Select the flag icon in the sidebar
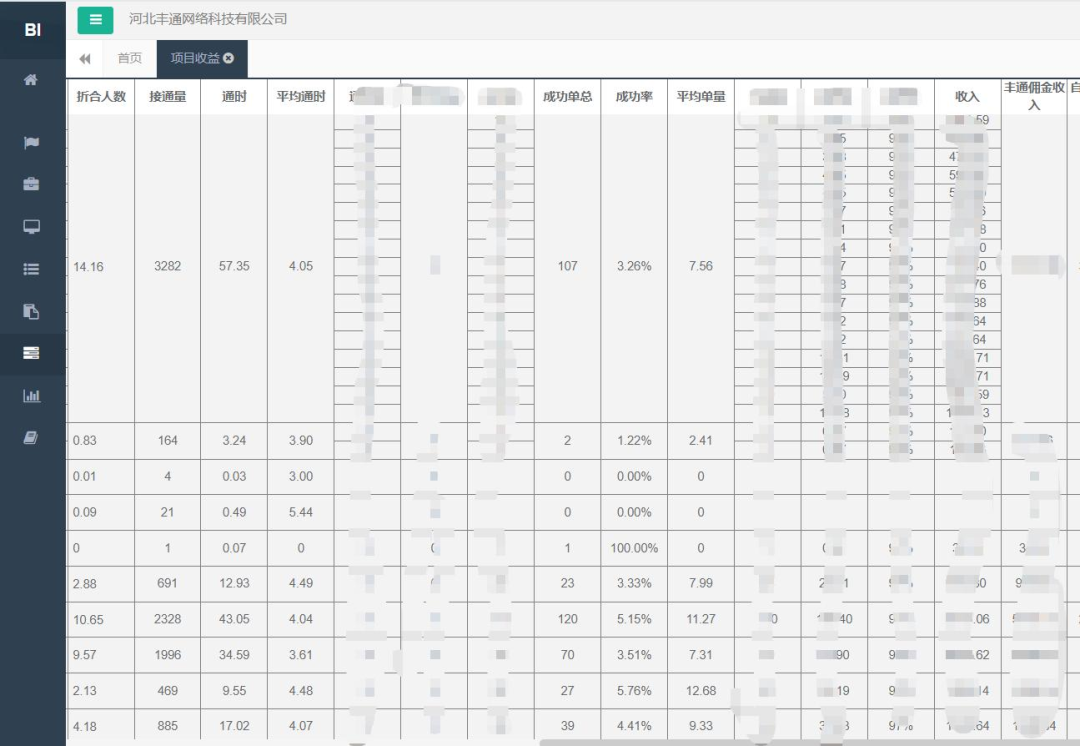Image resolution: width=1080 pixels, height=746 pixels. pos(31,142)
